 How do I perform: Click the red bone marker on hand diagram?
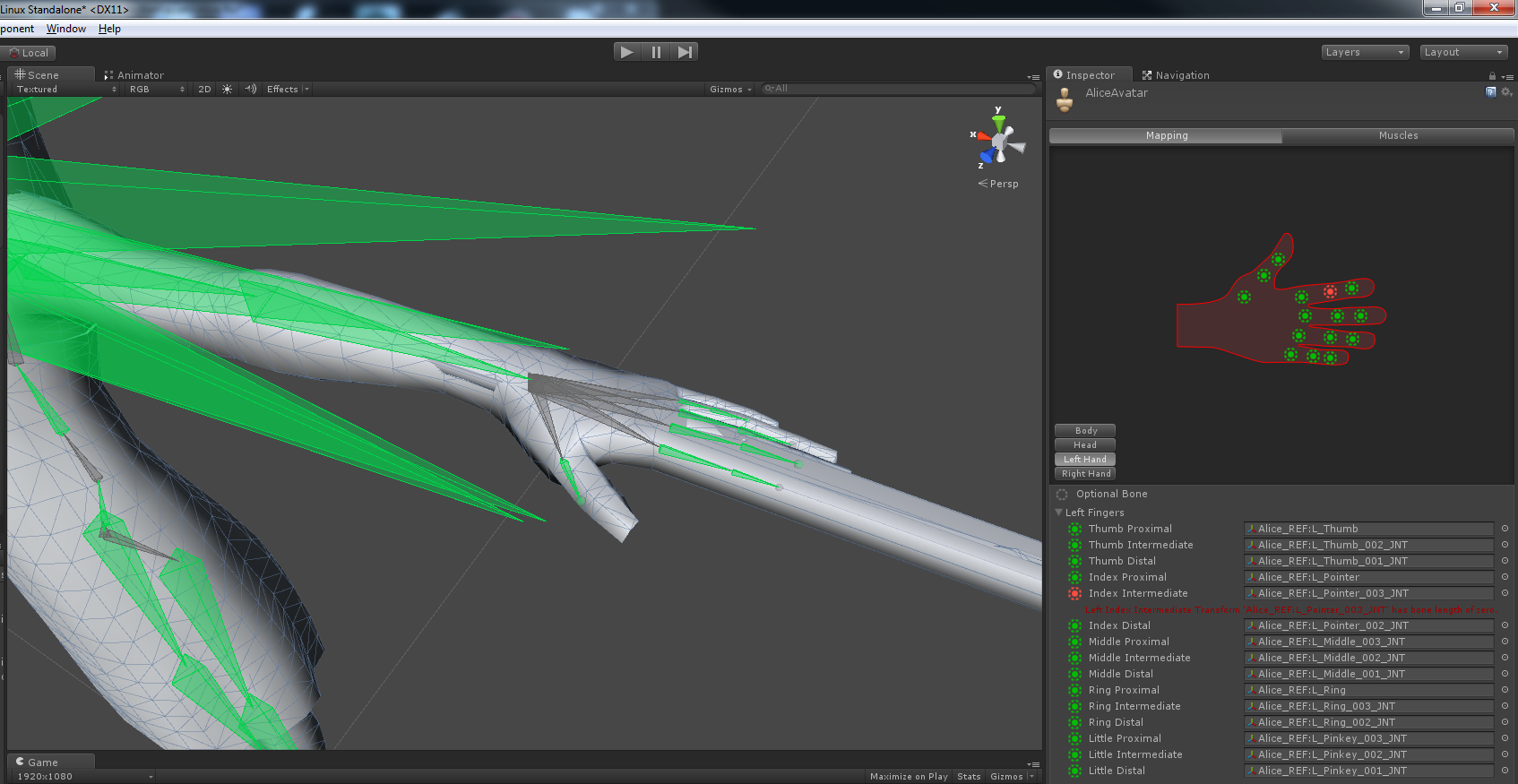[1330, 291]
